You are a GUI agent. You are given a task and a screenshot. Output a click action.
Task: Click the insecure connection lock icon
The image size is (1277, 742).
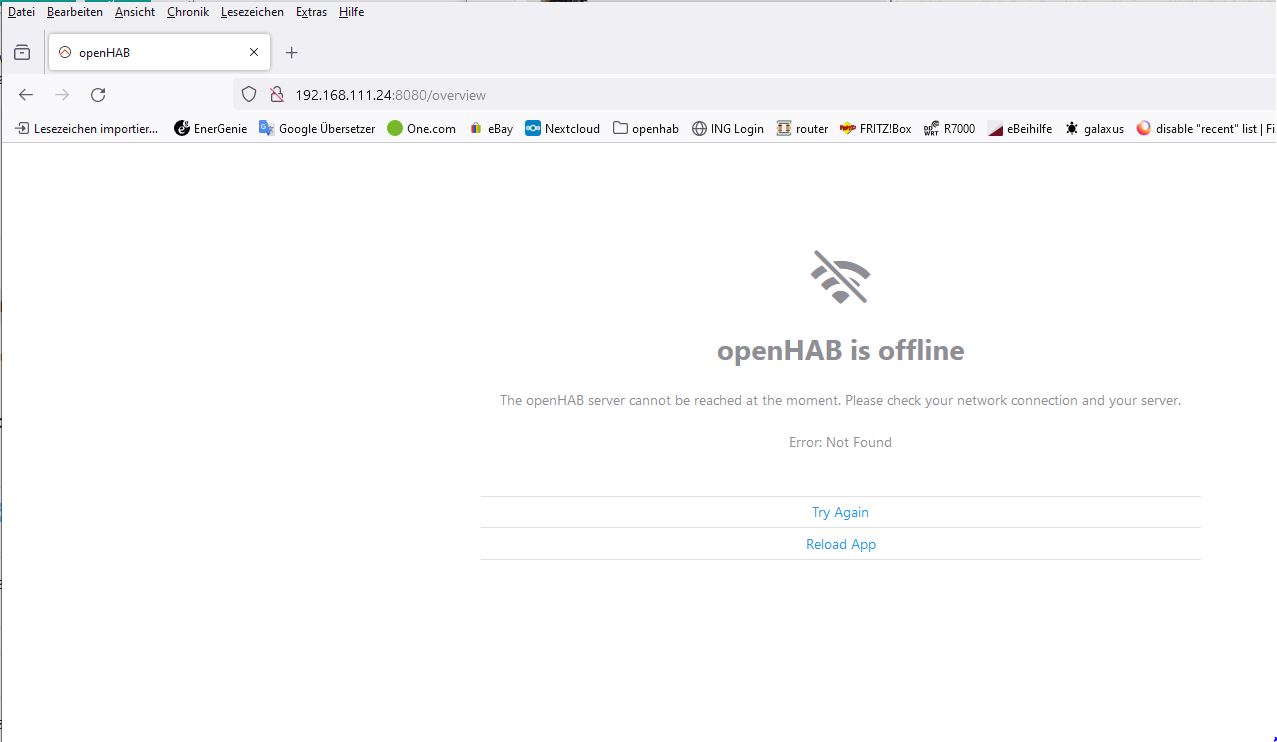point(277,95)
